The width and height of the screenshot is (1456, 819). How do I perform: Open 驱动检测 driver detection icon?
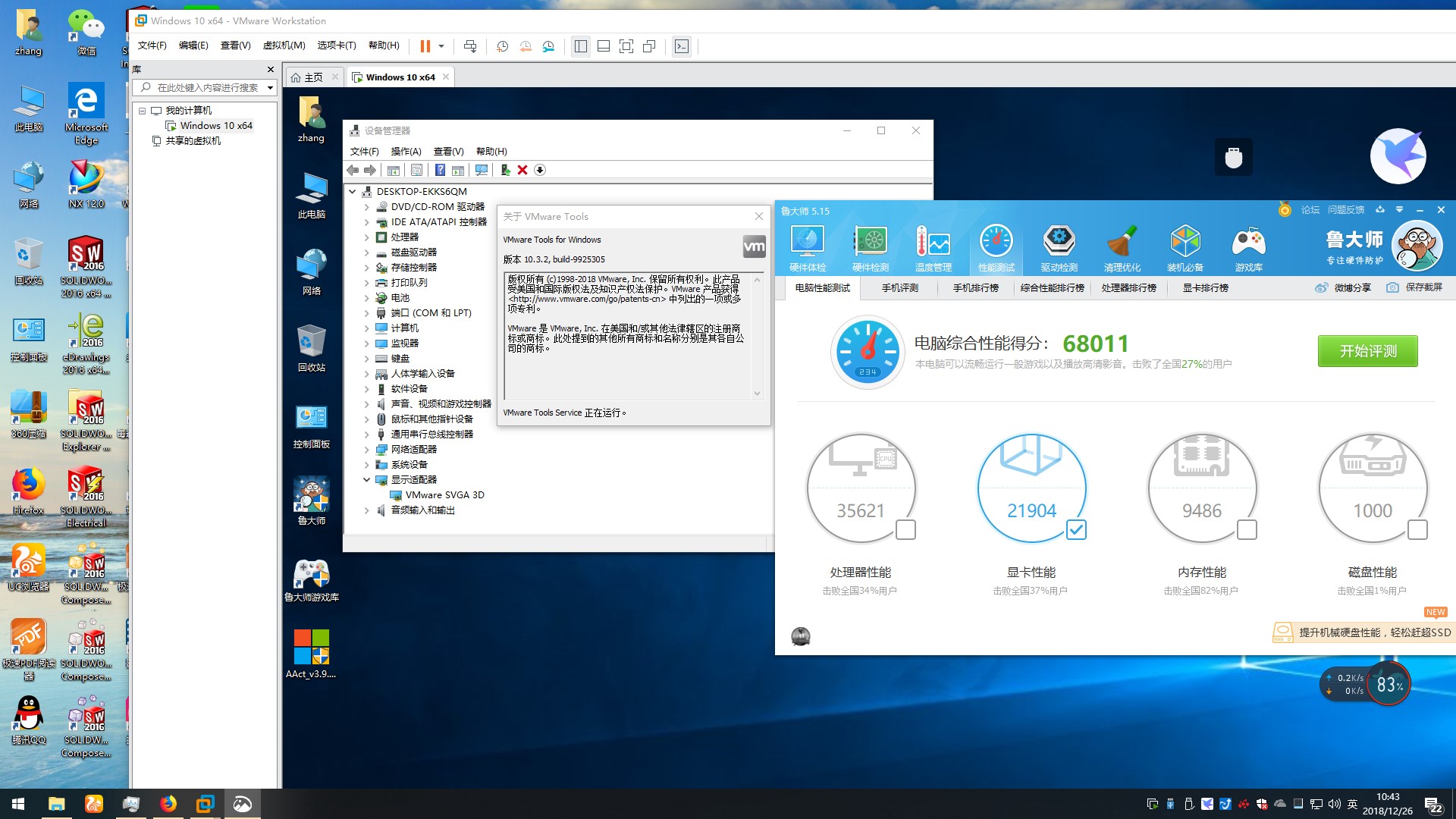coord(1059,248)
